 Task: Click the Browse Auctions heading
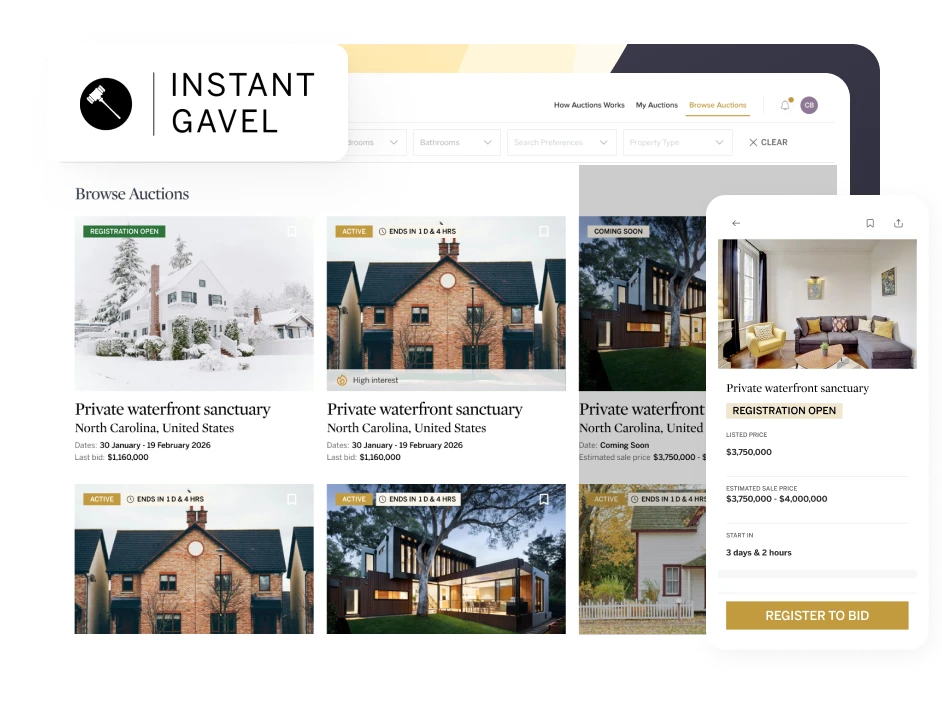(132, 194)
